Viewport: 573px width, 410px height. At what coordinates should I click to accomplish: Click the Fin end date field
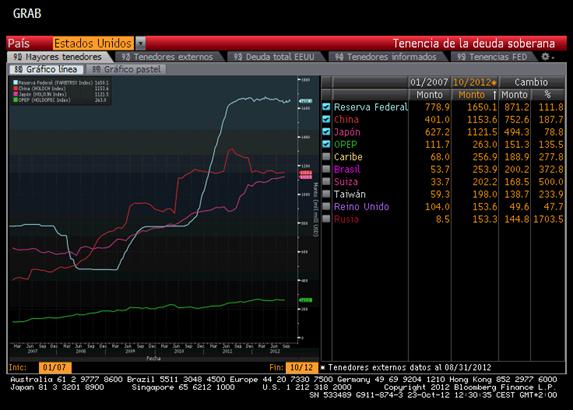click(301, 367)
